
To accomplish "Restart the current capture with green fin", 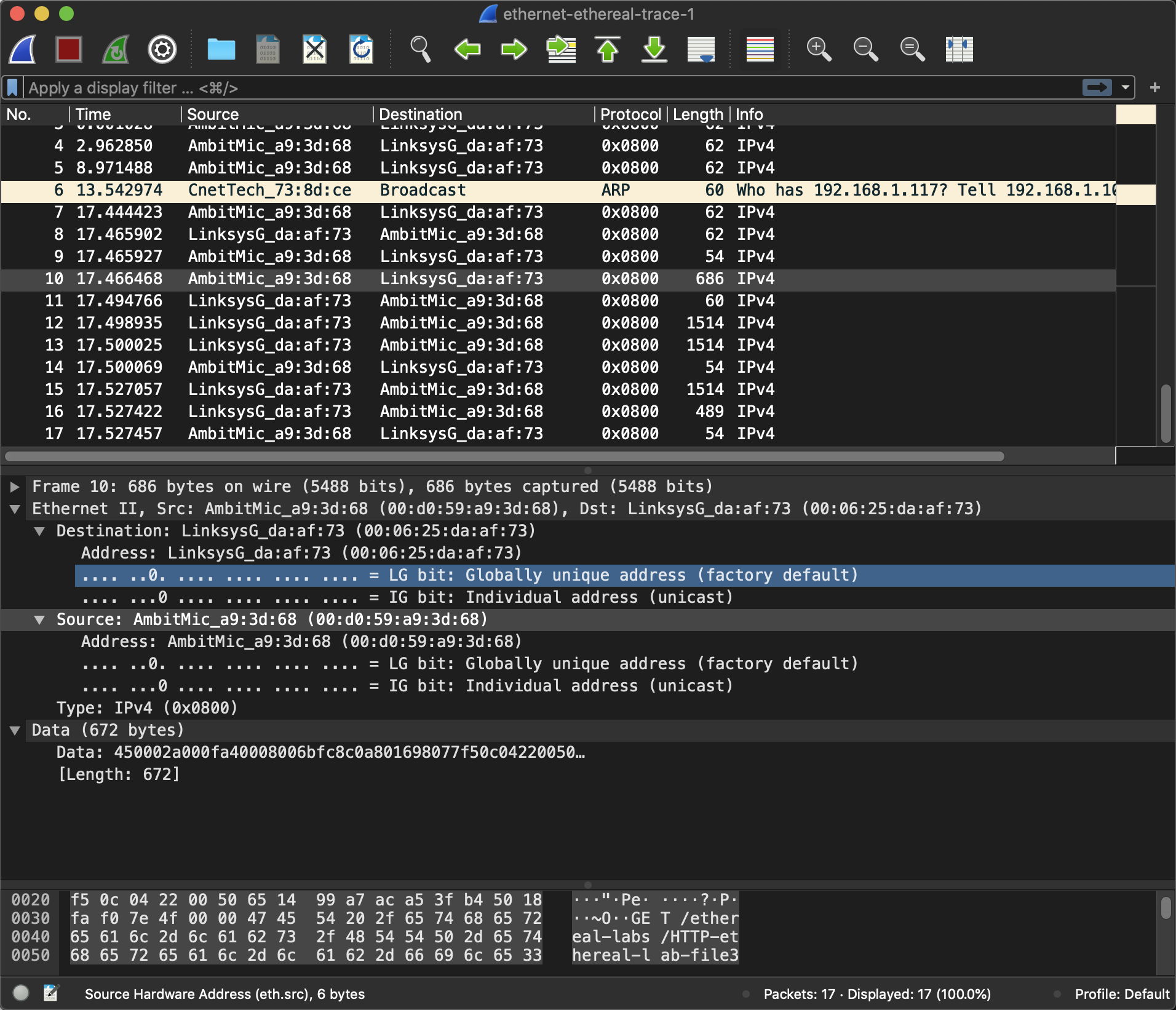I will (116, 49).
